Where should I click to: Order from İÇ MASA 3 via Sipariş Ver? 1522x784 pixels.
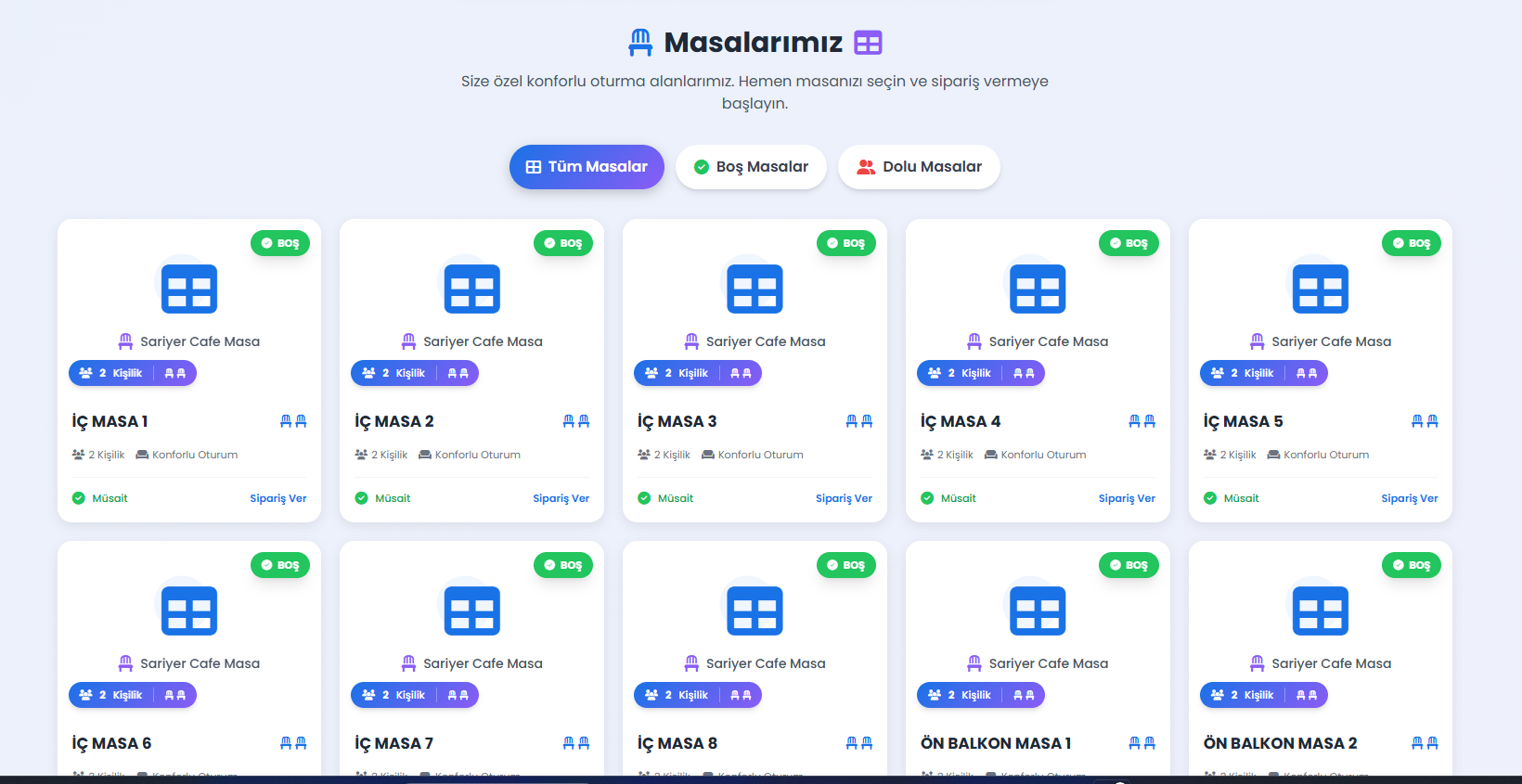point(844,498)
